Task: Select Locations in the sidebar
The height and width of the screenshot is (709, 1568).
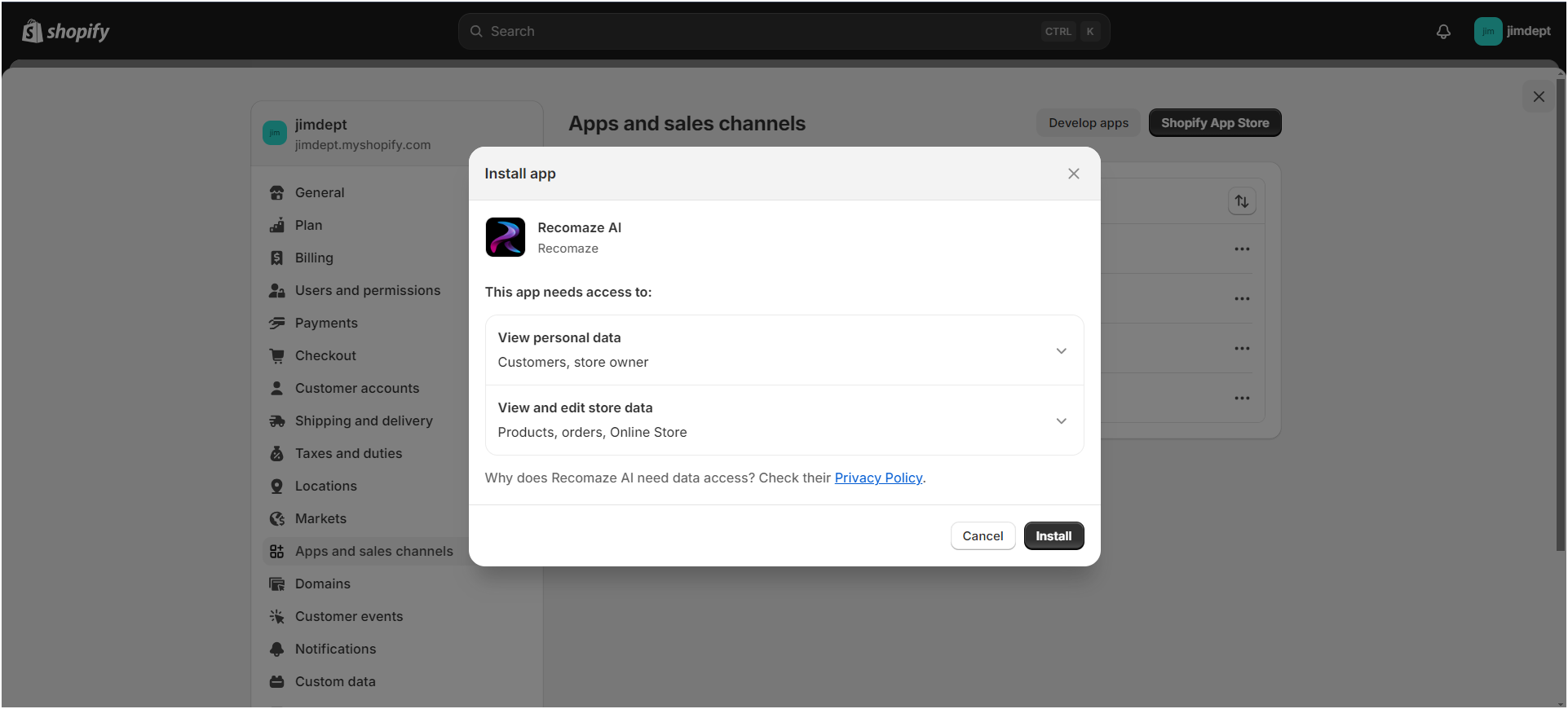Action: click(x=326, y=486)
